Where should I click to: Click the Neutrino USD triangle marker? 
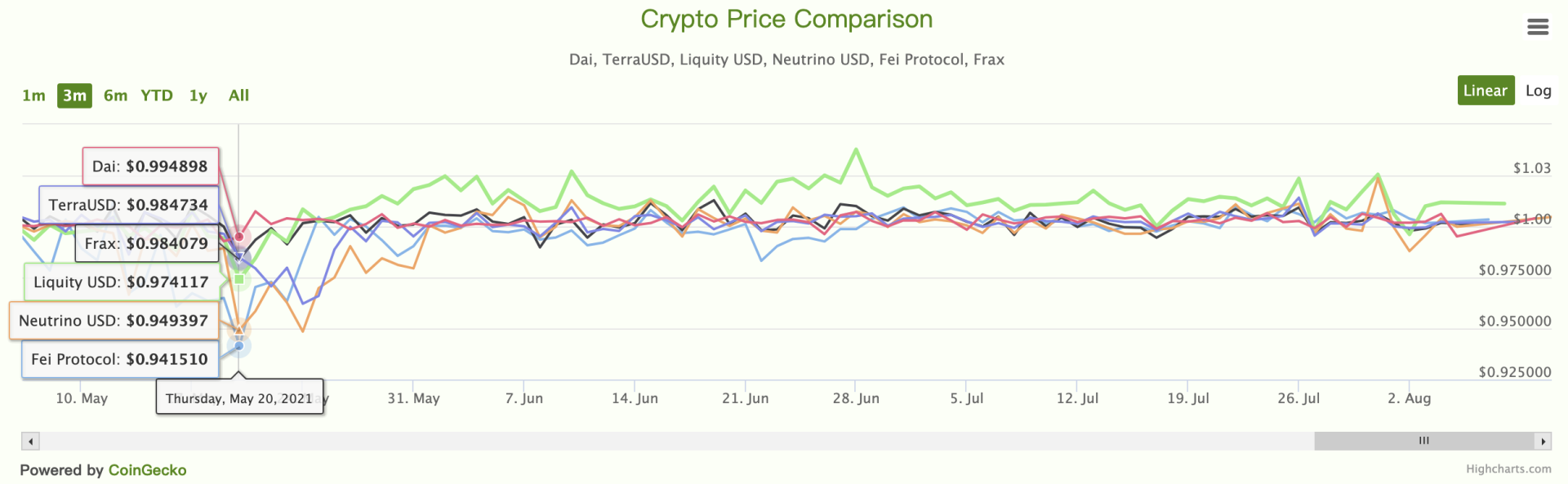pyautogui.click(x=239, y=331)
